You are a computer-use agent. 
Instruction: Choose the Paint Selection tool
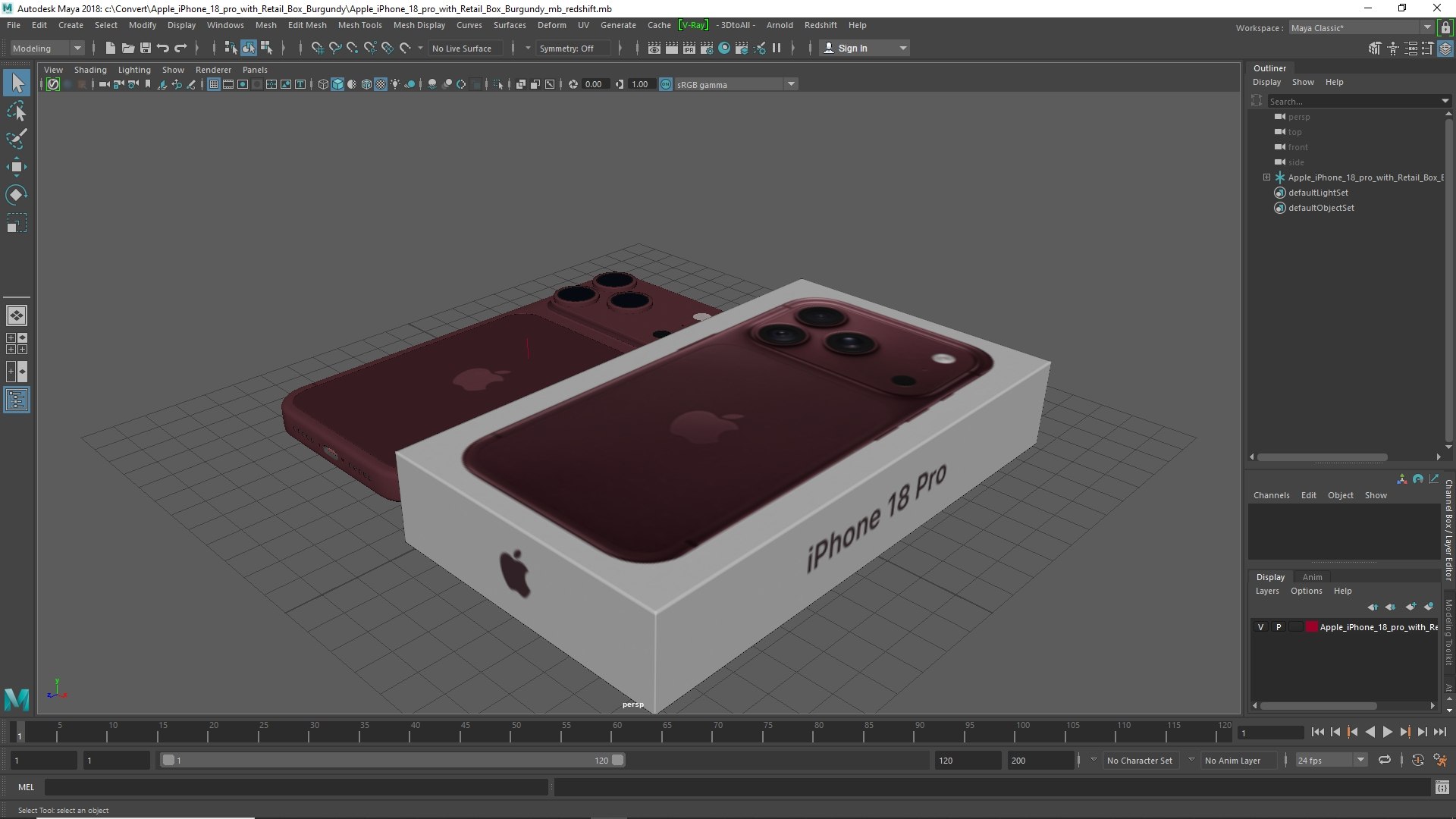[17, 139]
